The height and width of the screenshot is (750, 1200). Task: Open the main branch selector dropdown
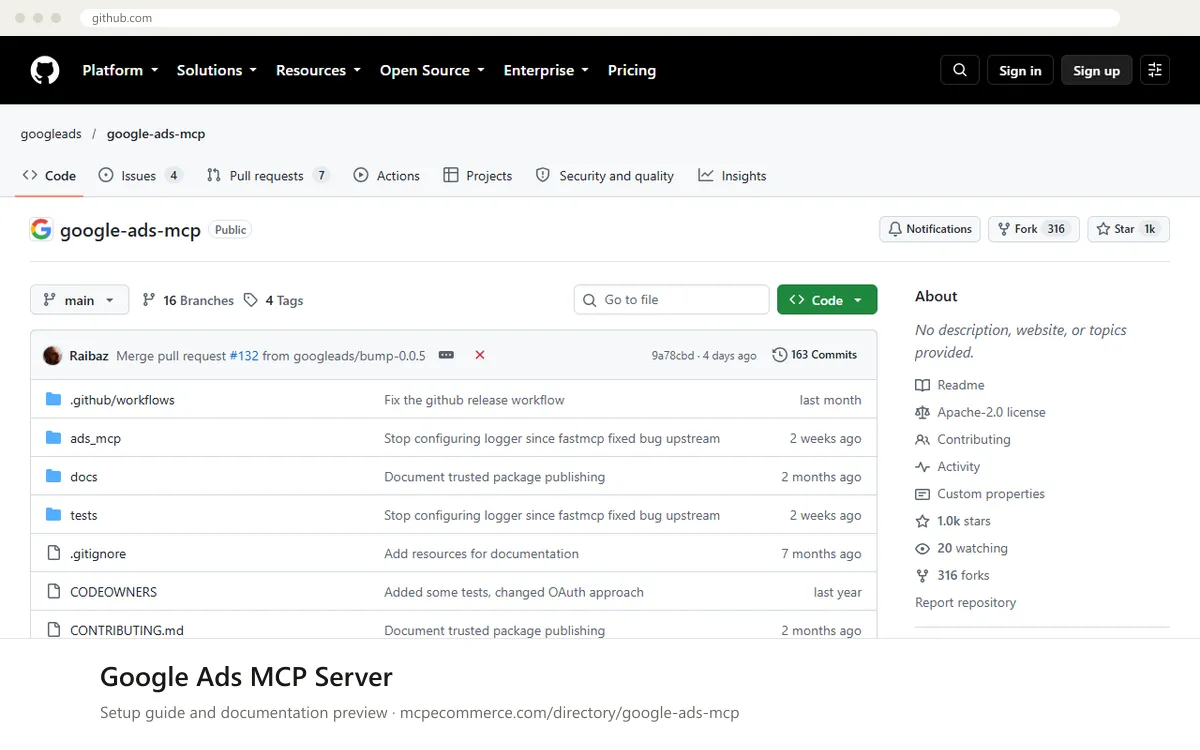click(80, 300)
